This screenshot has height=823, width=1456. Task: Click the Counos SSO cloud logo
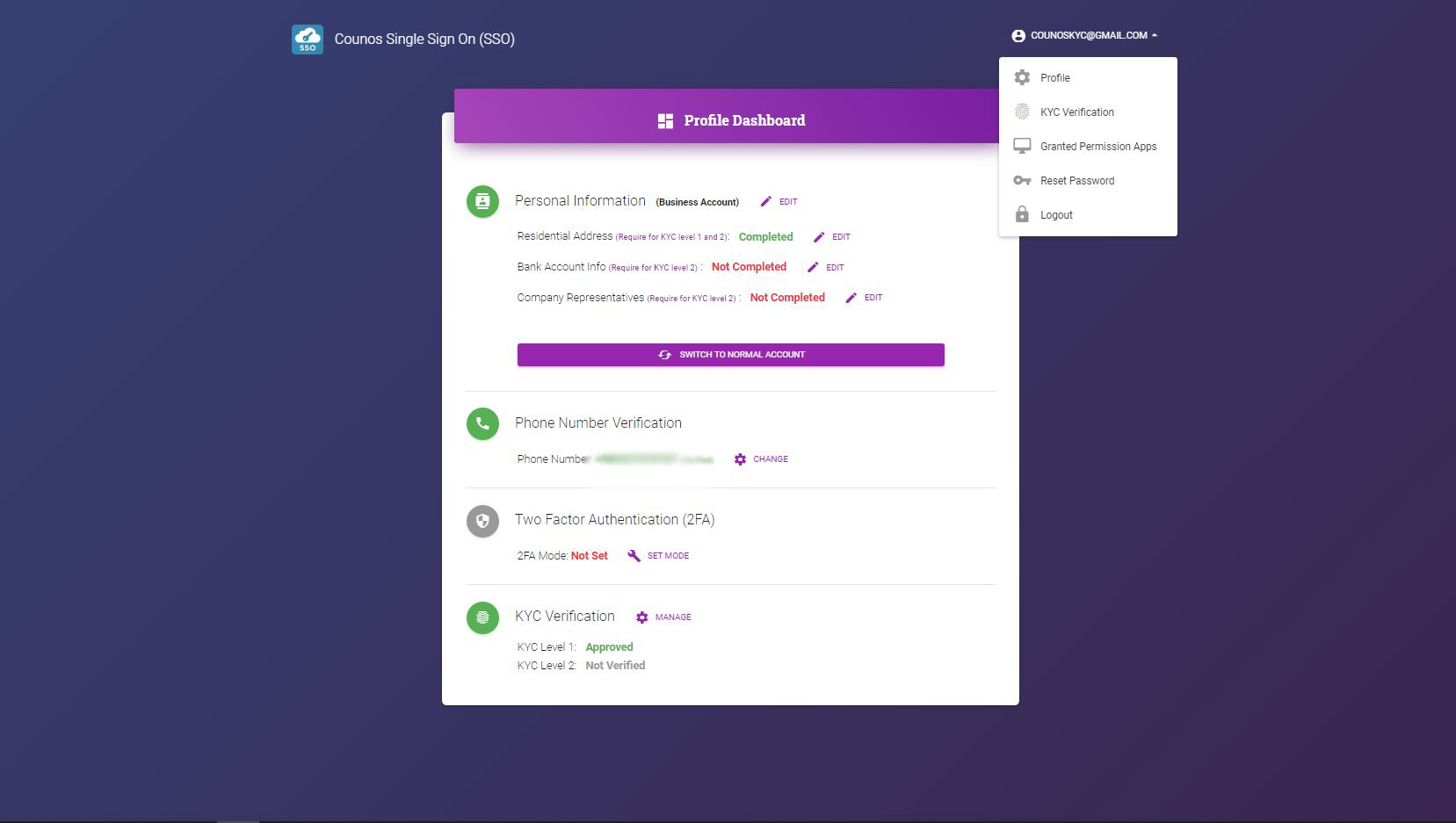pyautogui.click(x=308, y=40)
